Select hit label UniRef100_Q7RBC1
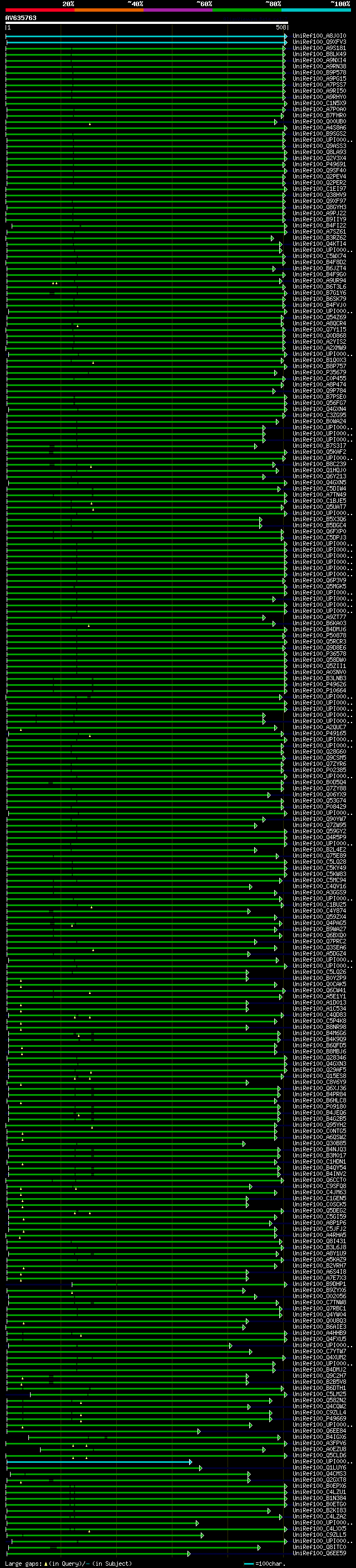Viewport: 356px width, 1568px height. click(319, 1309)
